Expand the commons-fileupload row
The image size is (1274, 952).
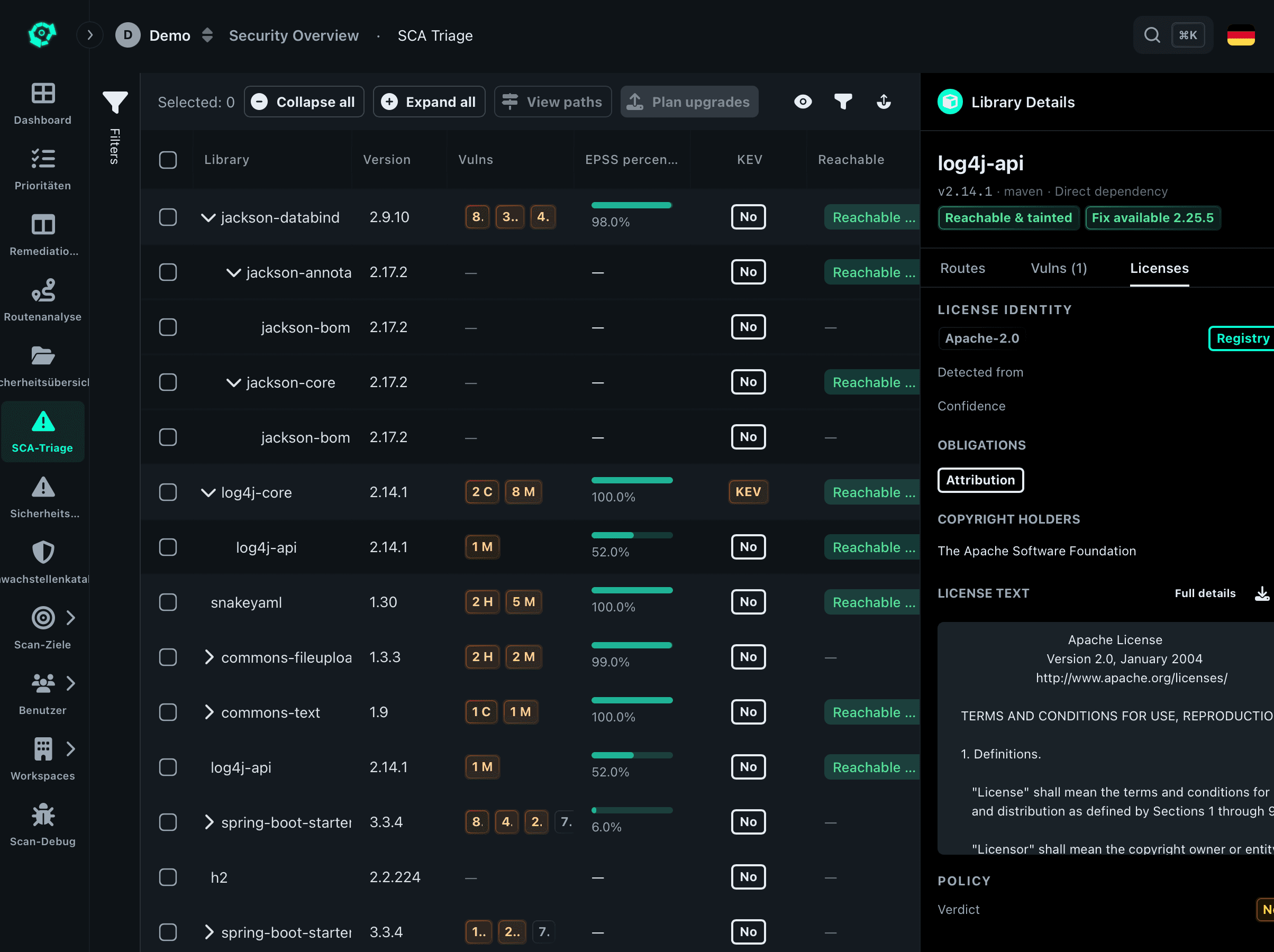click(209, 657)
